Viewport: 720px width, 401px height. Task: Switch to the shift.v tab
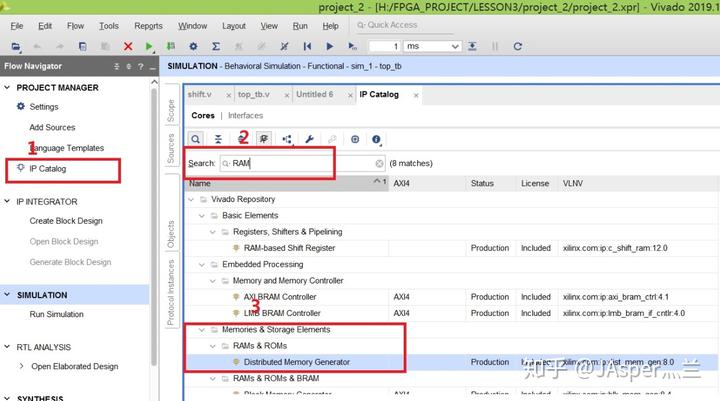(199, 94)
